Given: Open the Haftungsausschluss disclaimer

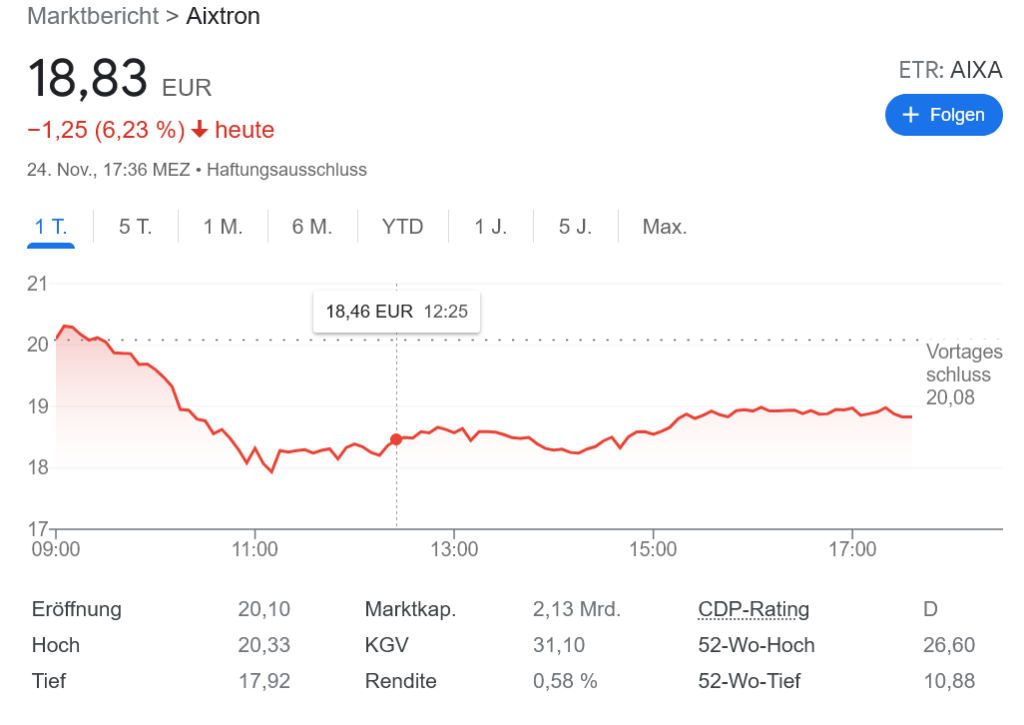Looking at the screenshot, I should click(x=286, y=169).
